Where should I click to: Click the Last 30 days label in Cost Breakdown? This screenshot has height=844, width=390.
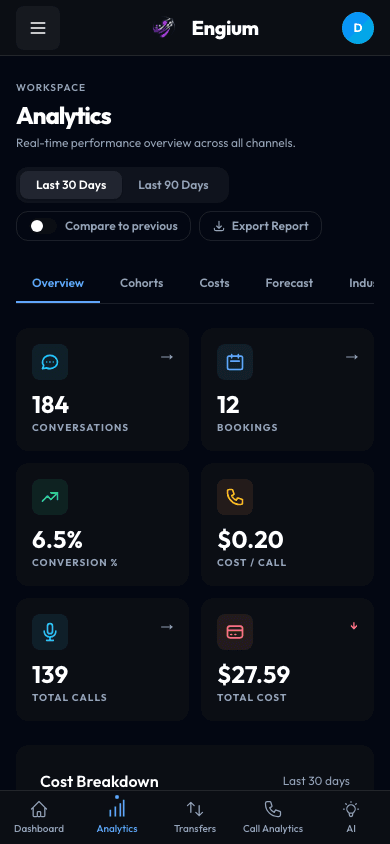coord(316,781)
